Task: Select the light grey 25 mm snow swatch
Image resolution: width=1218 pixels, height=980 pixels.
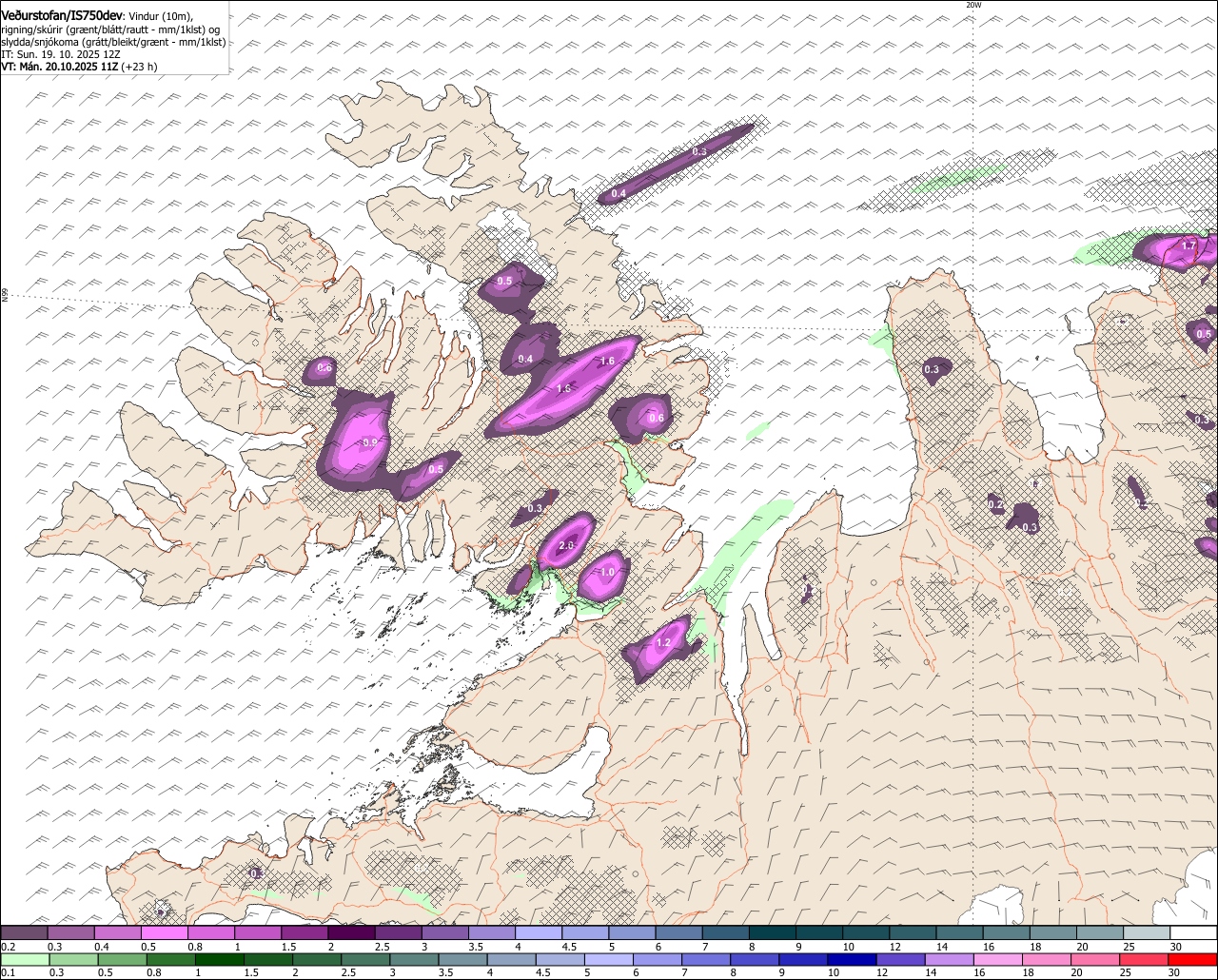Action: click(1147, 932)
